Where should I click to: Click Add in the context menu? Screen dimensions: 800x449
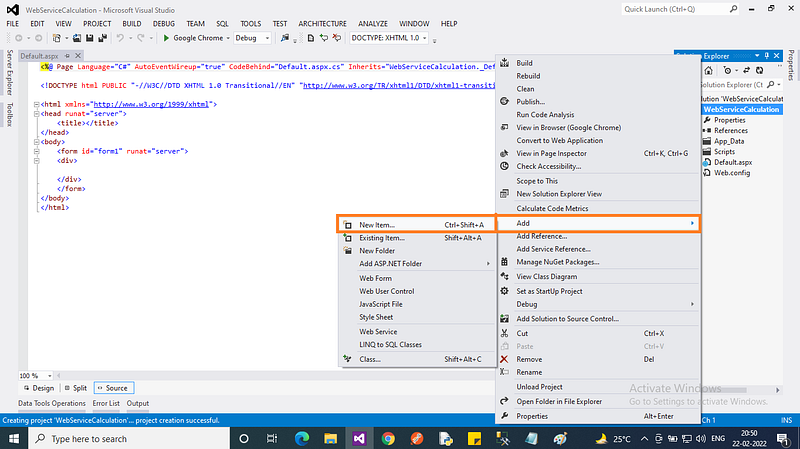point(598,223)
